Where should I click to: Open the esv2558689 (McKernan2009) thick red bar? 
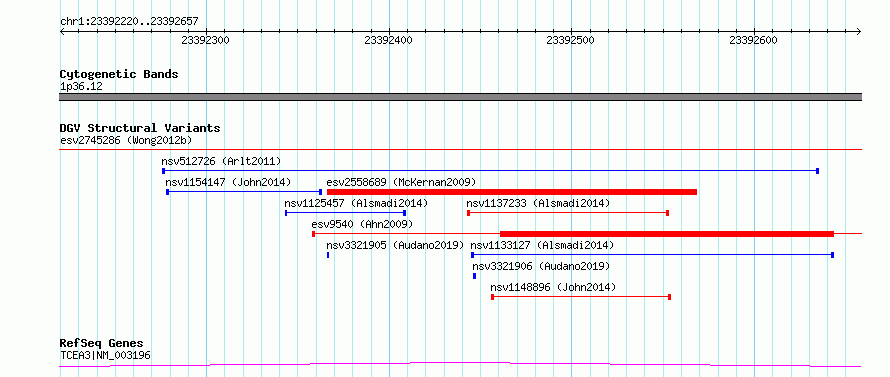(511, 192)
